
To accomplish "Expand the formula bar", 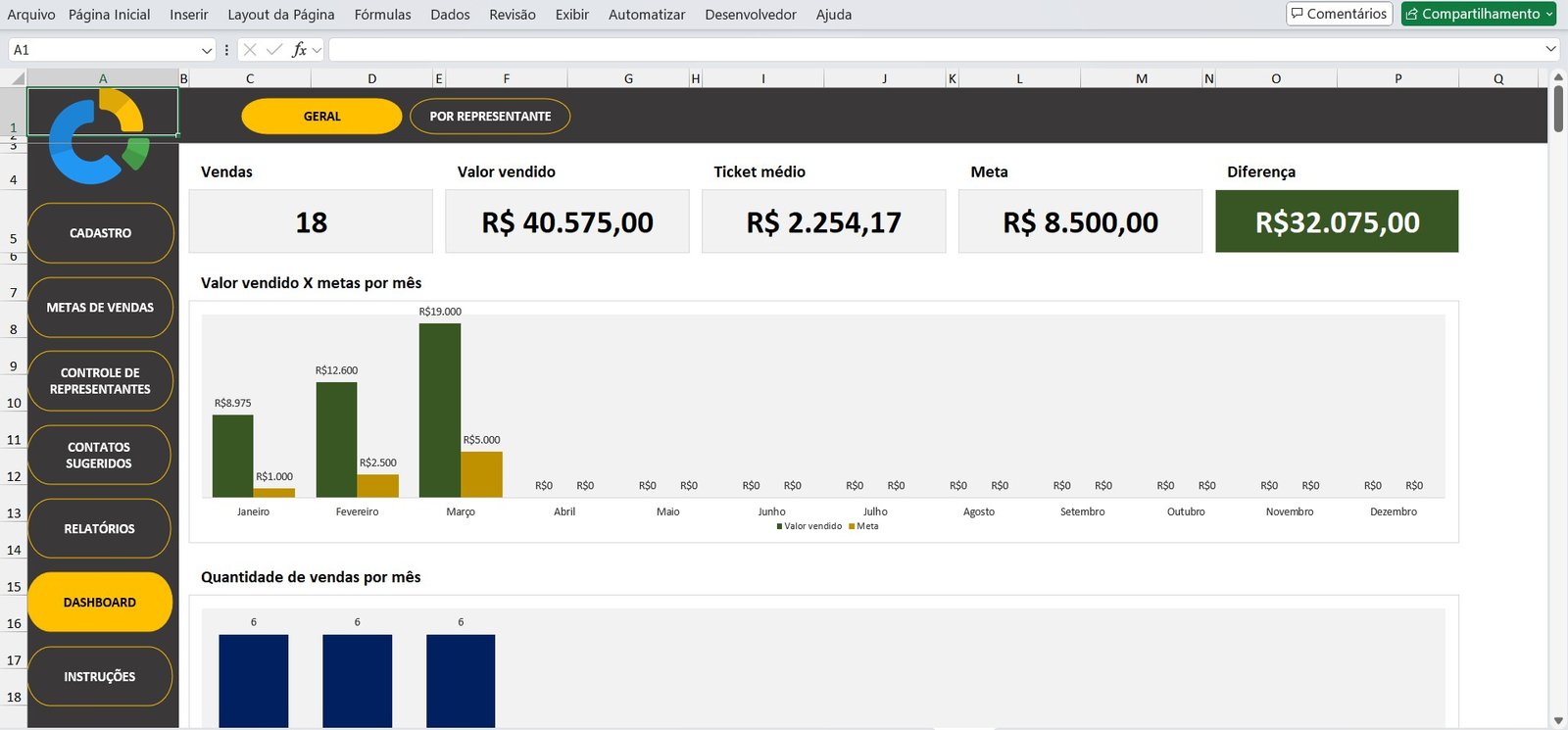I will [1550, 49].
